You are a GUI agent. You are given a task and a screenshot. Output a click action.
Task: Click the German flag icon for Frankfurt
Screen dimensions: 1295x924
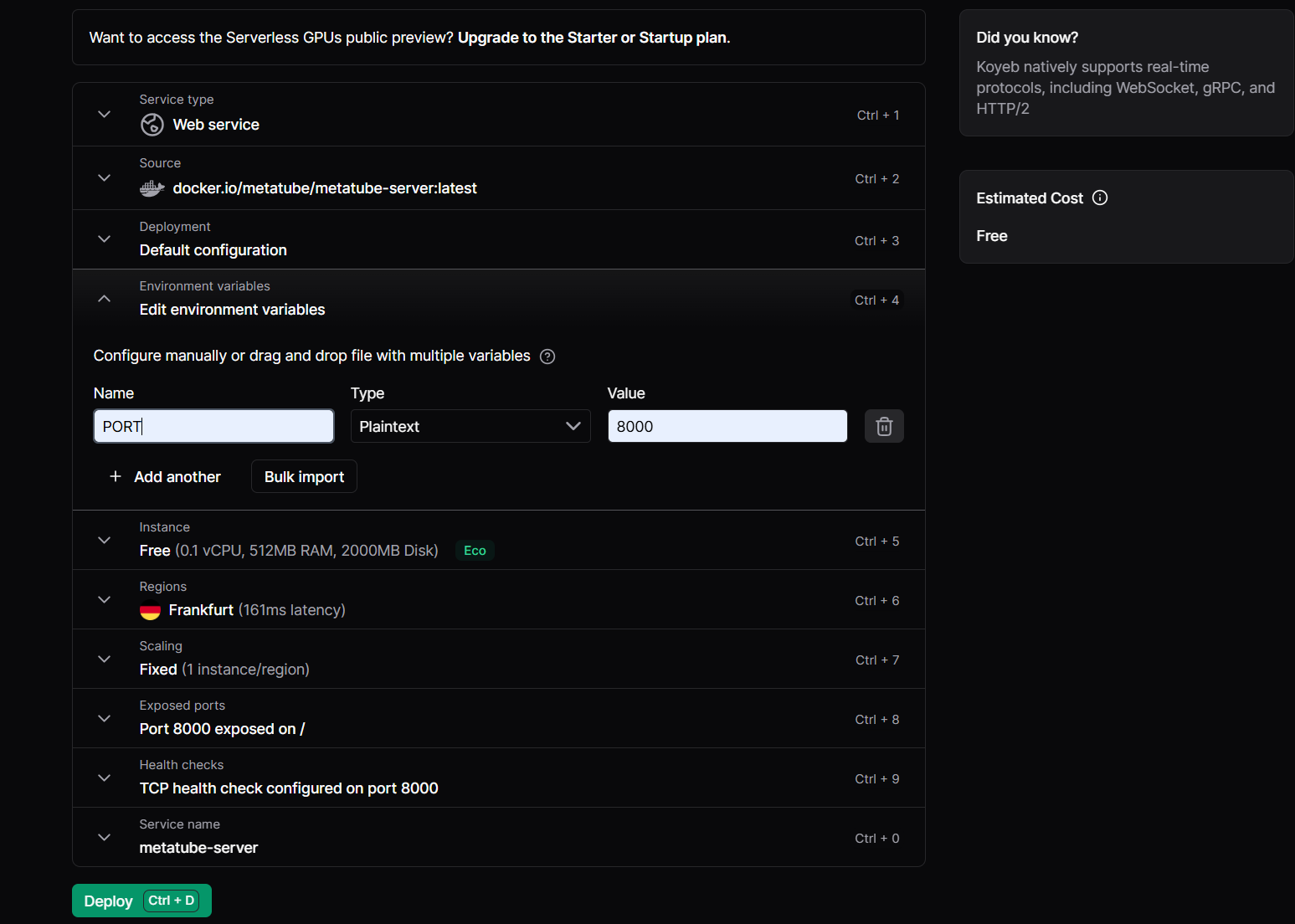point(150,611)
